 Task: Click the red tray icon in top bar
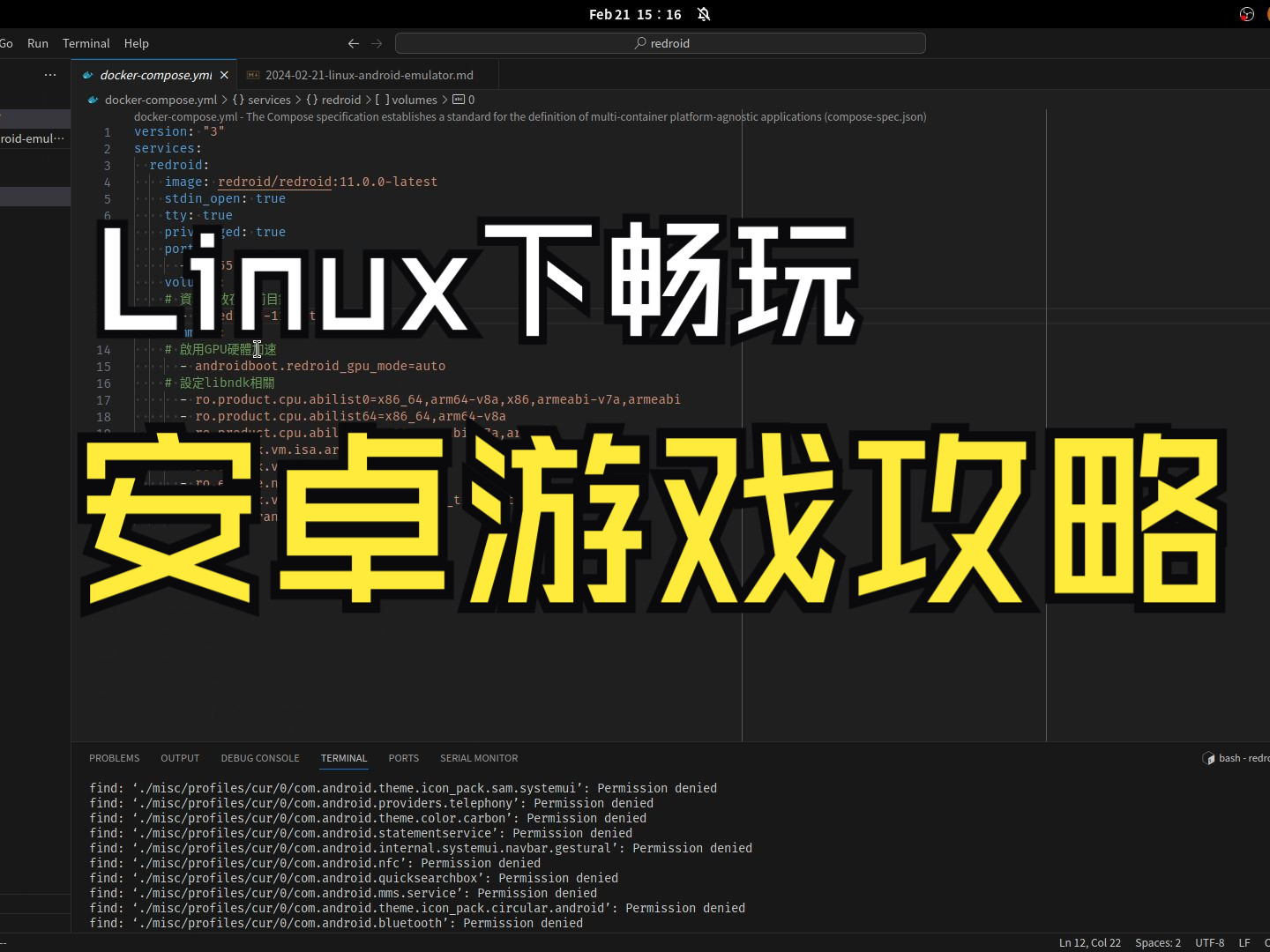[1247, 14]
